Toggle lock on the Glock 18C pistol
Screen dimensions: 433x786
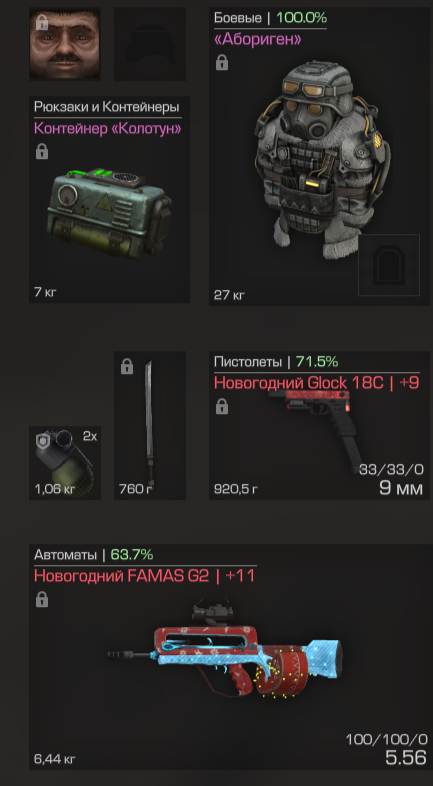coord(222,407)
